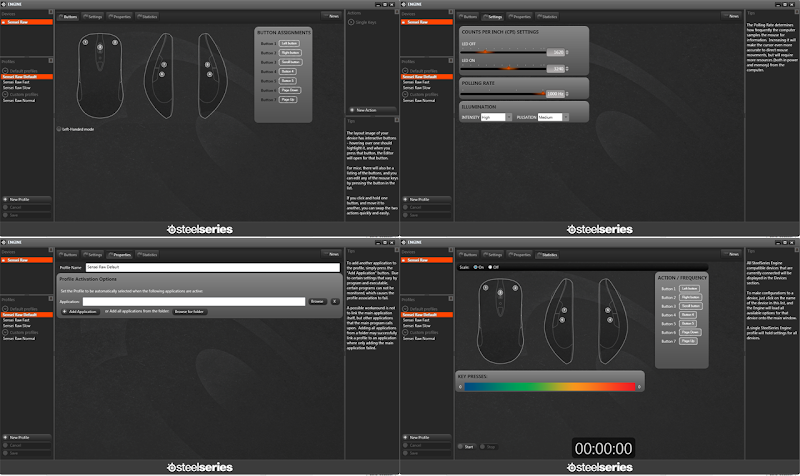Viewport: 800px width, 476px height.
Task: Click Add Application button
Action: pos(80,311)
